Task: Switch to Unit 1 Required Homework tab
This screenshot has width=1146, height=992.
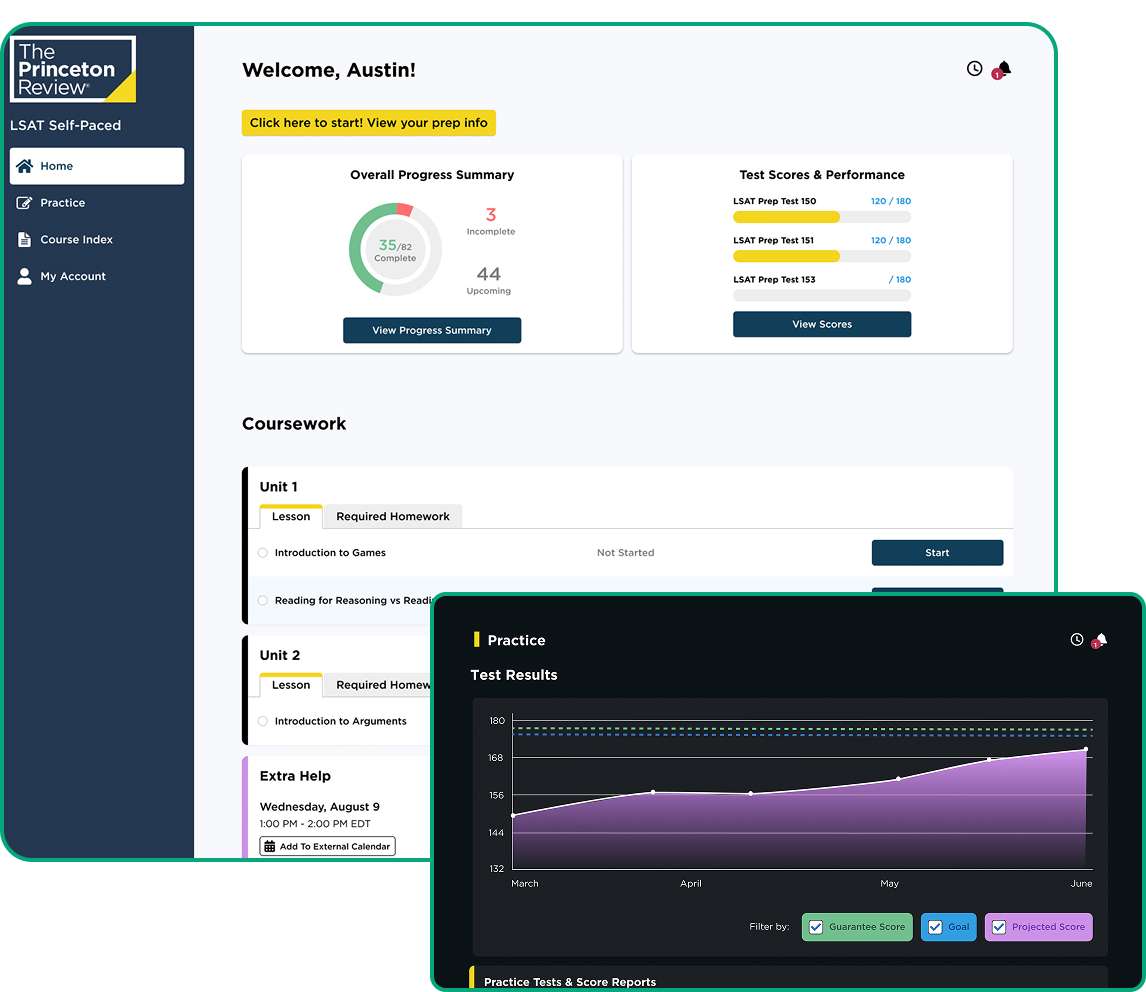Action: tap(392, 517)
